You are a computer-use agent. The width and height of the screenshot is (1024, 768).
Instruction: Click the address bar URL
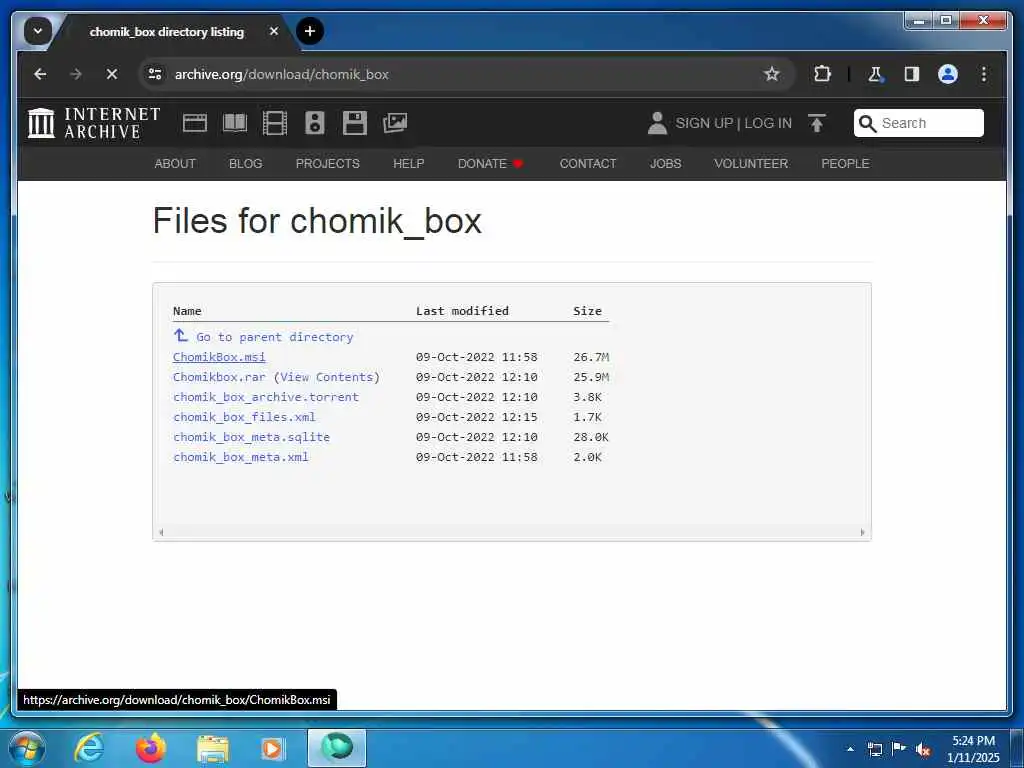tap(281, 74)
